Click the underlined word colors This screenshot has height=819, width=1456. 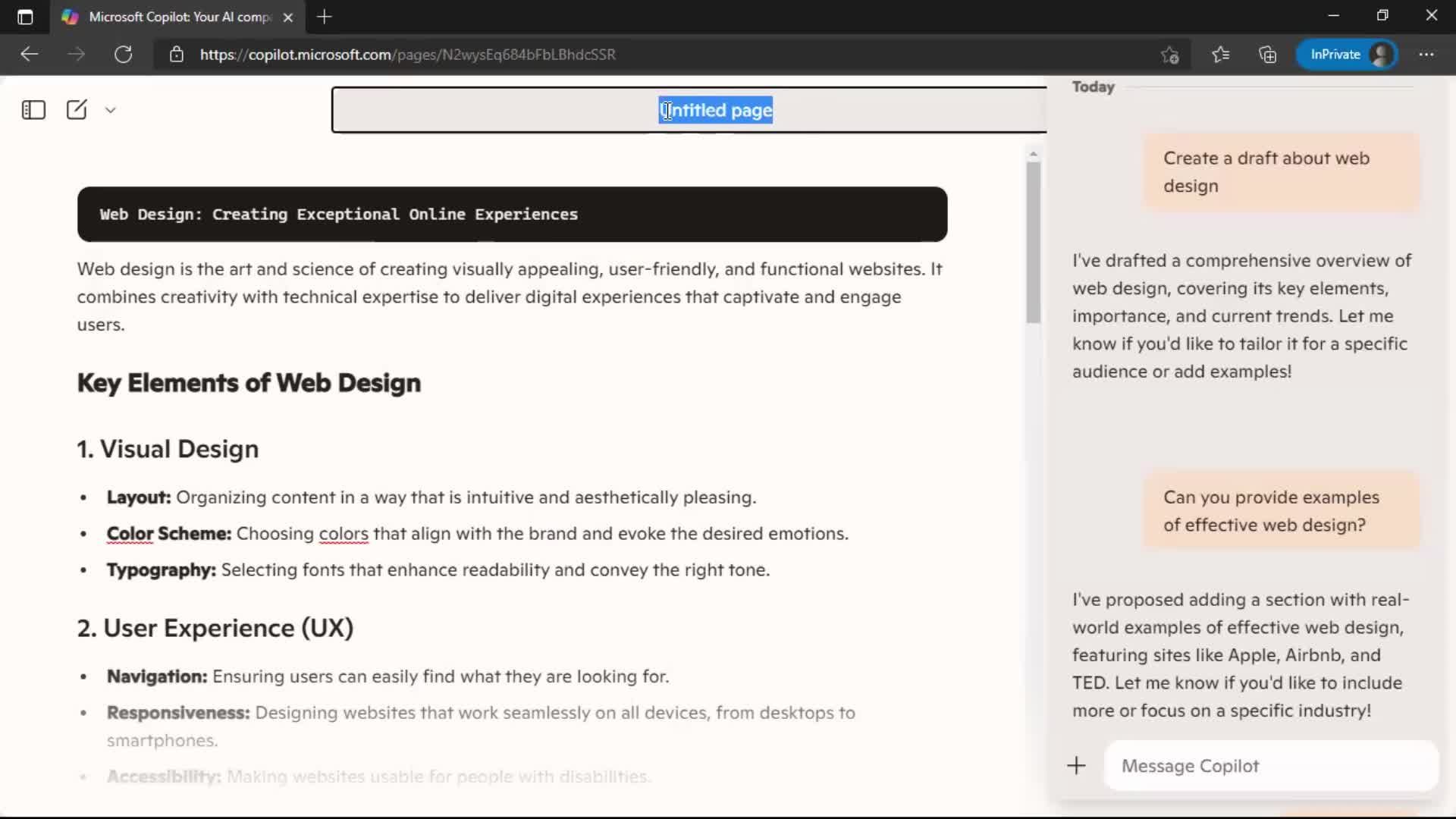click(344, 534)
